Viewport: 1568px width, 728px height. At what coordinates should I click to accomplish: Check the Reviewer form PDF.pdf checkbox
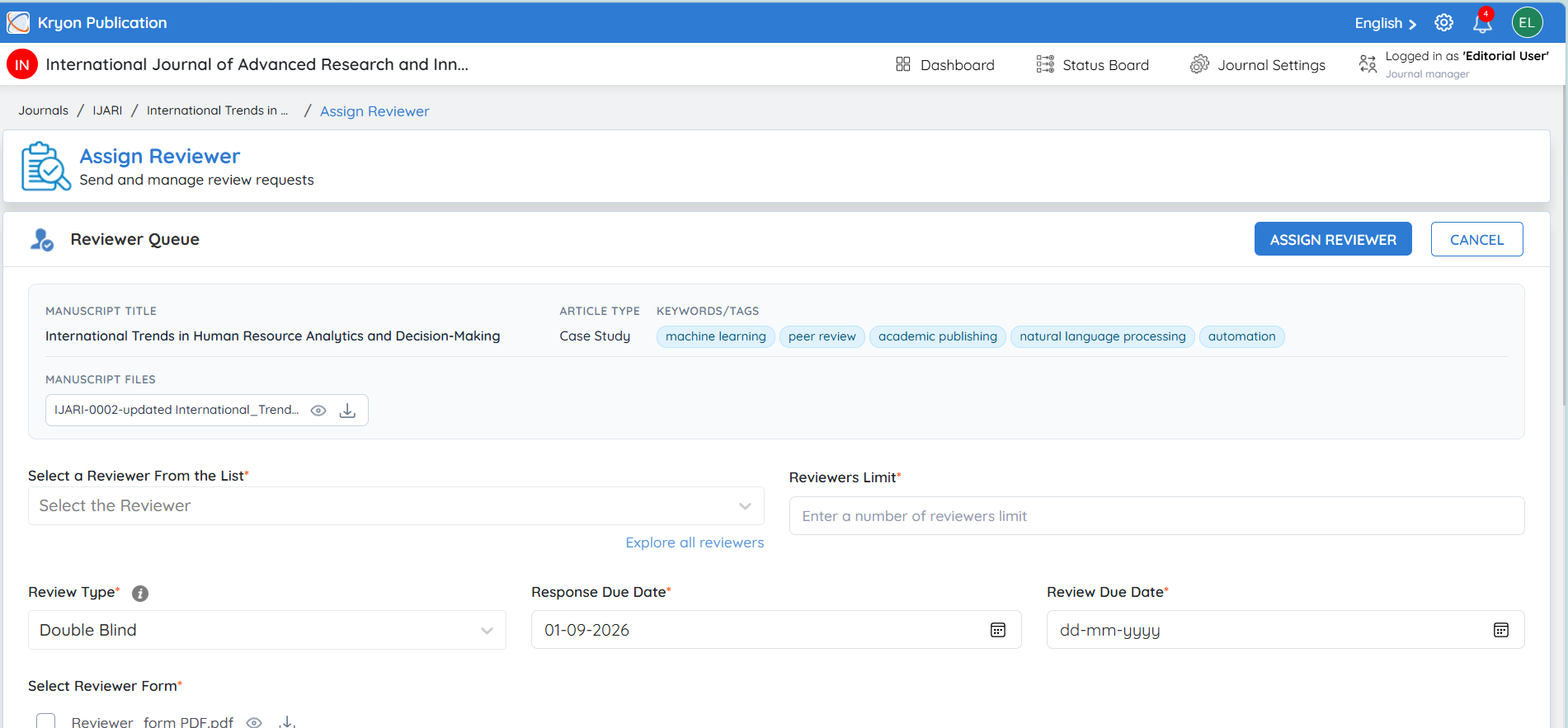coord(45,721)
